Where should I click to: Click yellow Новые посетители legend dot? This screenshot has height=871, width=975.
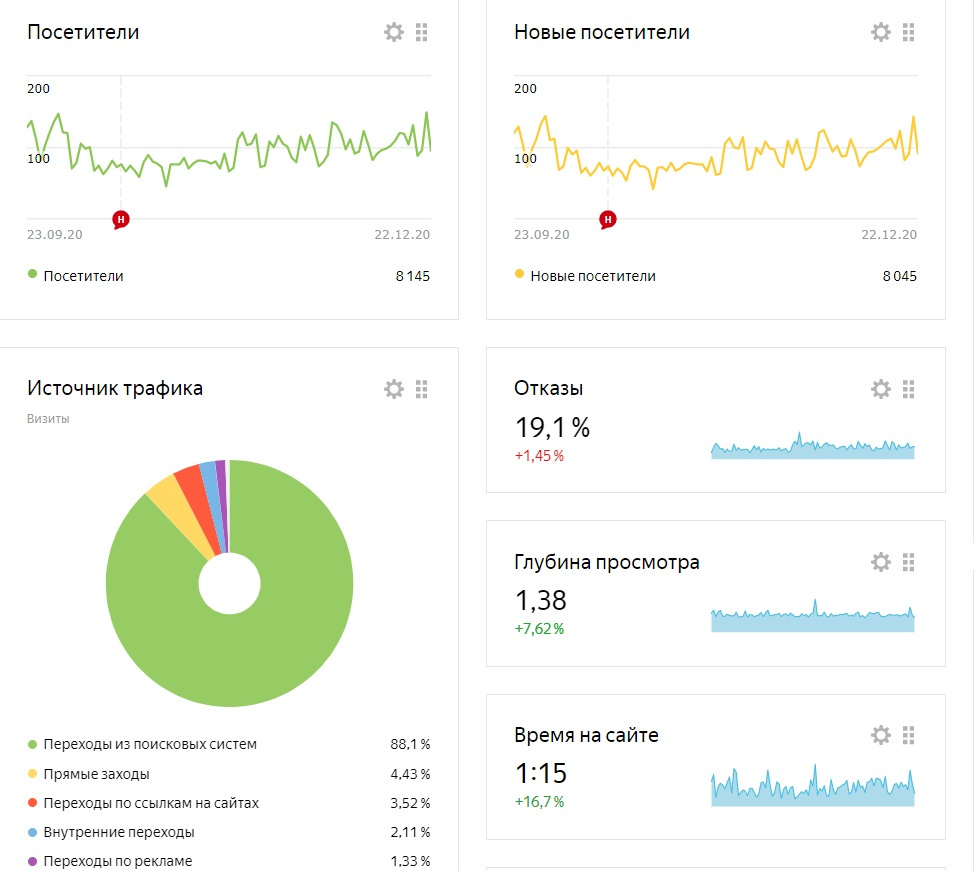(519, 274)
